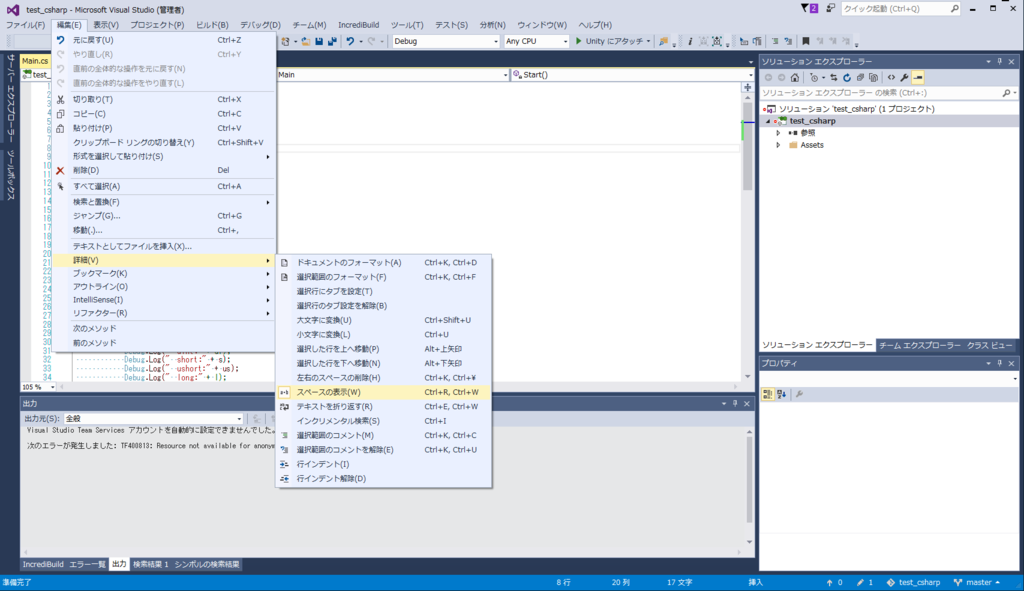Expand the 参照 tree node

778,133
